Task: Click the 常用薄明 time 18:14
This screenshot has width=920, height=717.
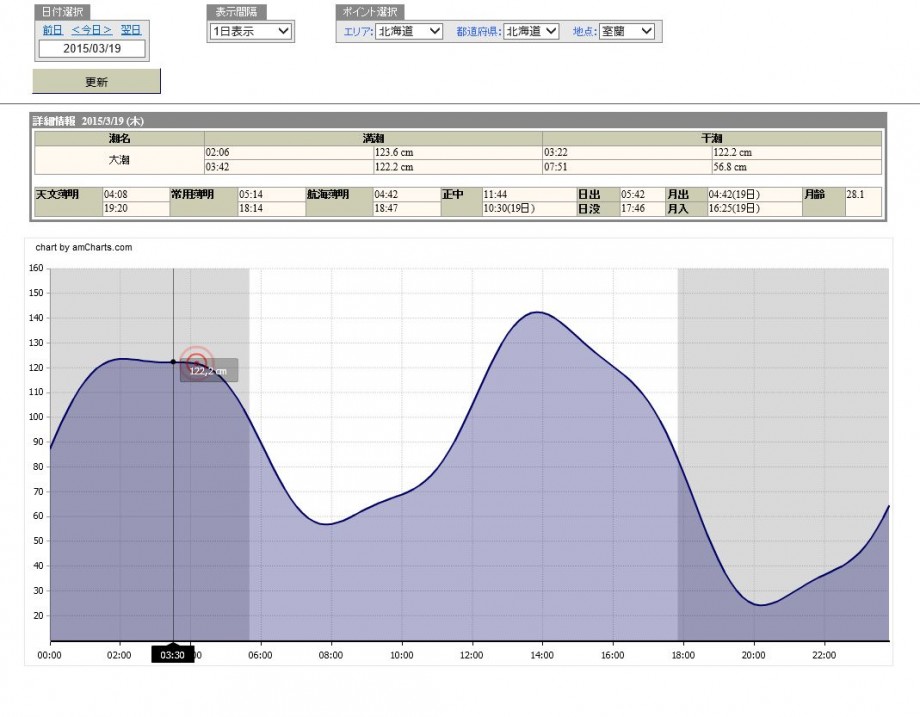Action: [x=251, y=208]
